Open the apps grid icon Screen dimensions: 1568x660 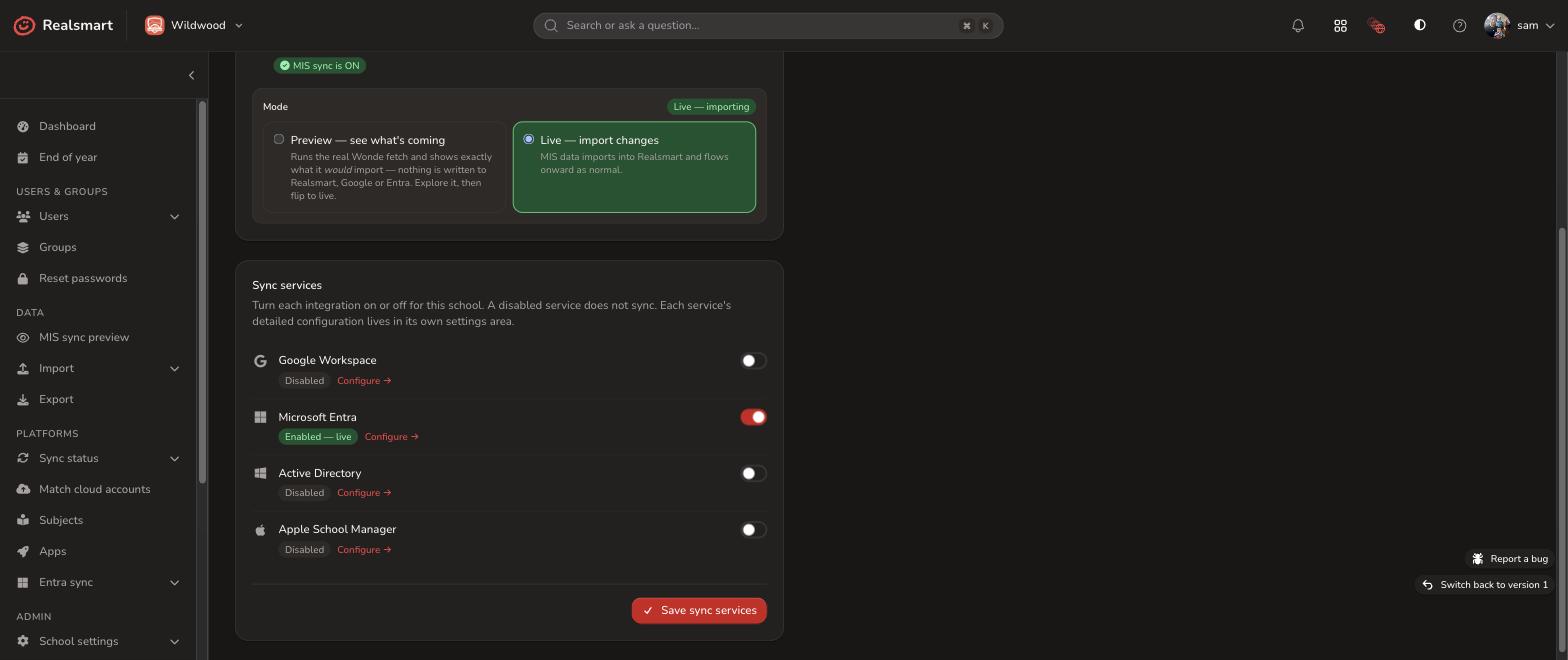(x=1340, y=26)
